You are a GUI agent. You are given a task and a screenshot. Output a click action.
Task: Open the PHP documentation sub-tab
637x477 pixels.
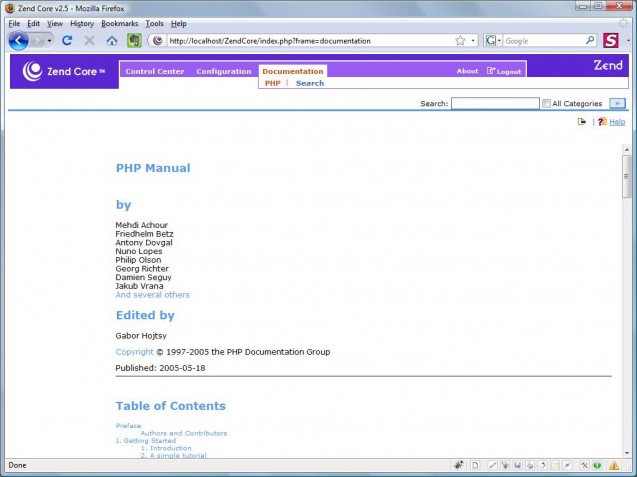pyautogui.click(x=273, y=83)
